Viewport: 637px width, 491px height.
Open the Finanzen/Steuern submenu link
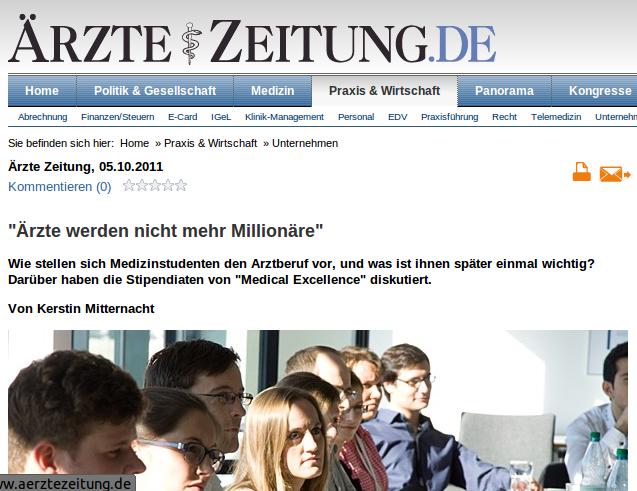pyautogui.click(x=118, y=117)
